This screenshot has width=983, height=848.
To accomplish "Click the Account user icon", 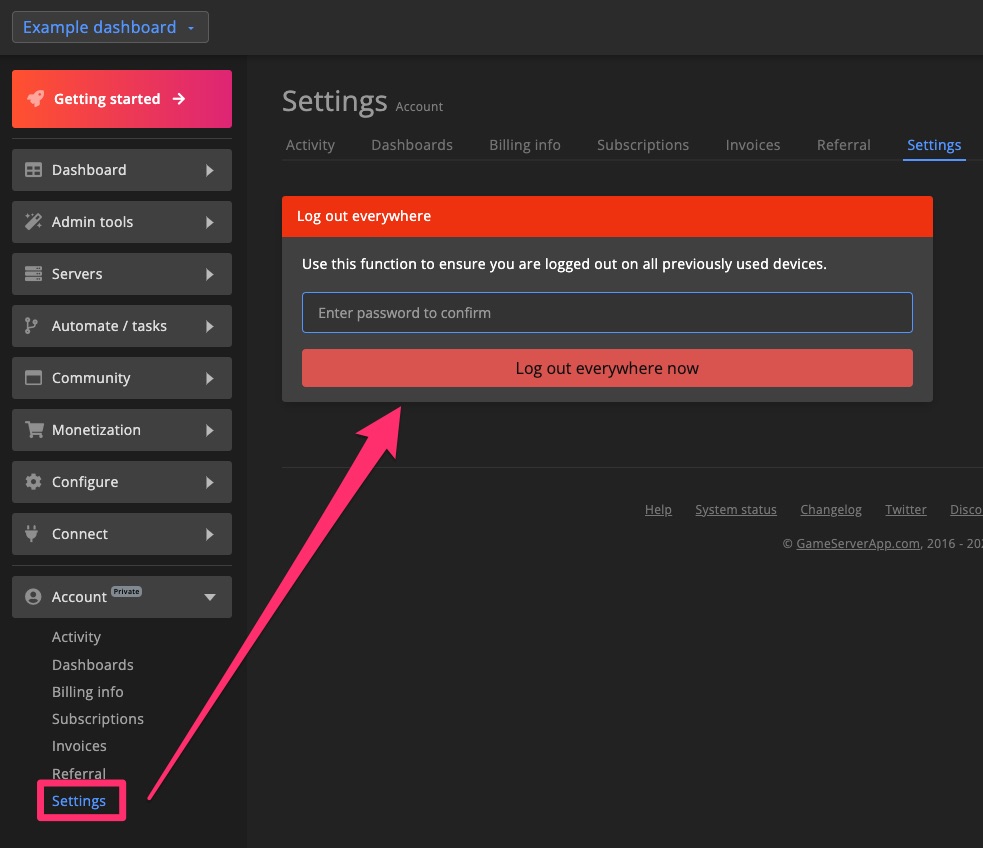I will tap(33, 596).
